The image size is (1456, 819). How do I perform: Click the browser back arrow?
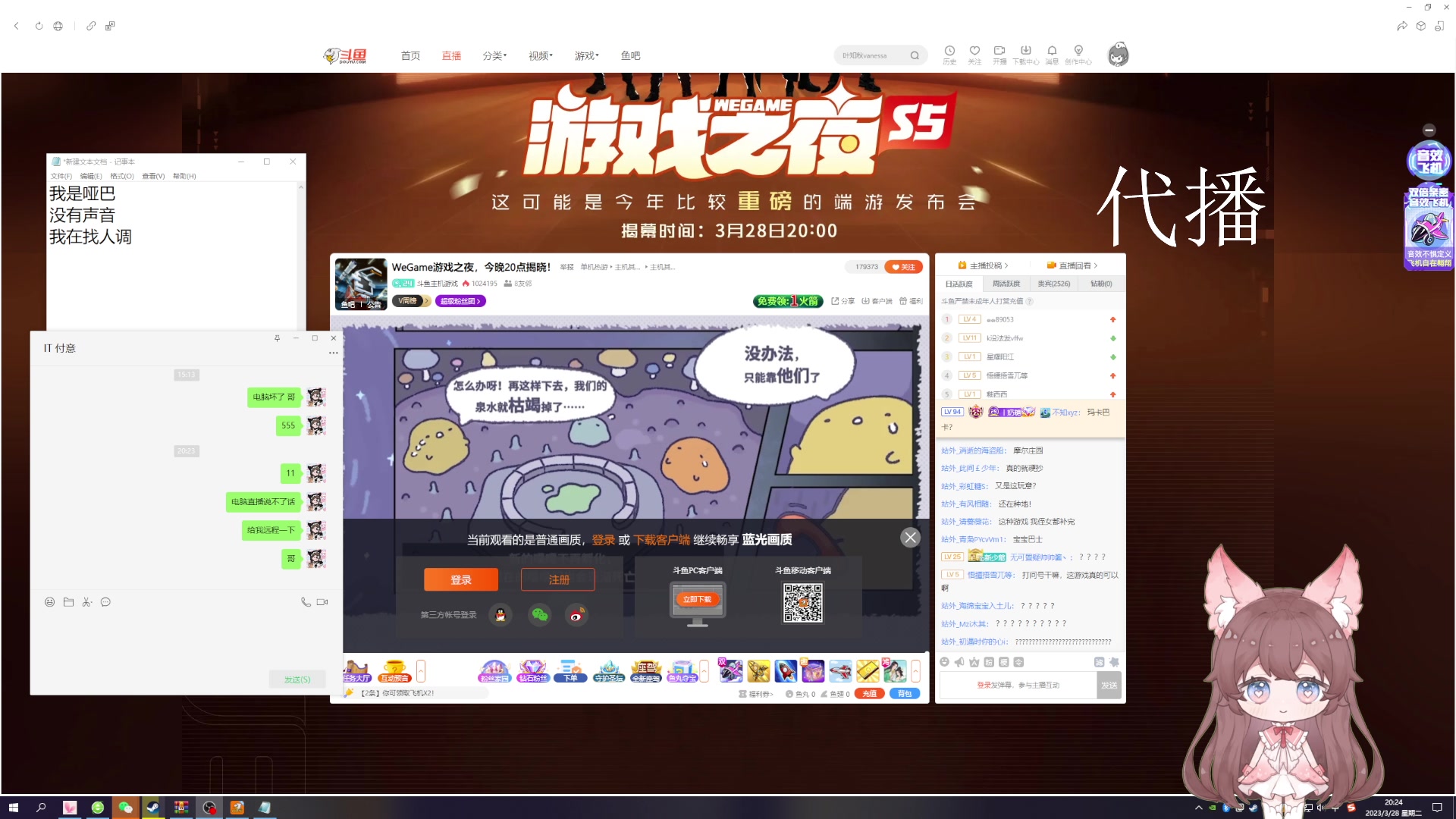[x=17, y=26]
